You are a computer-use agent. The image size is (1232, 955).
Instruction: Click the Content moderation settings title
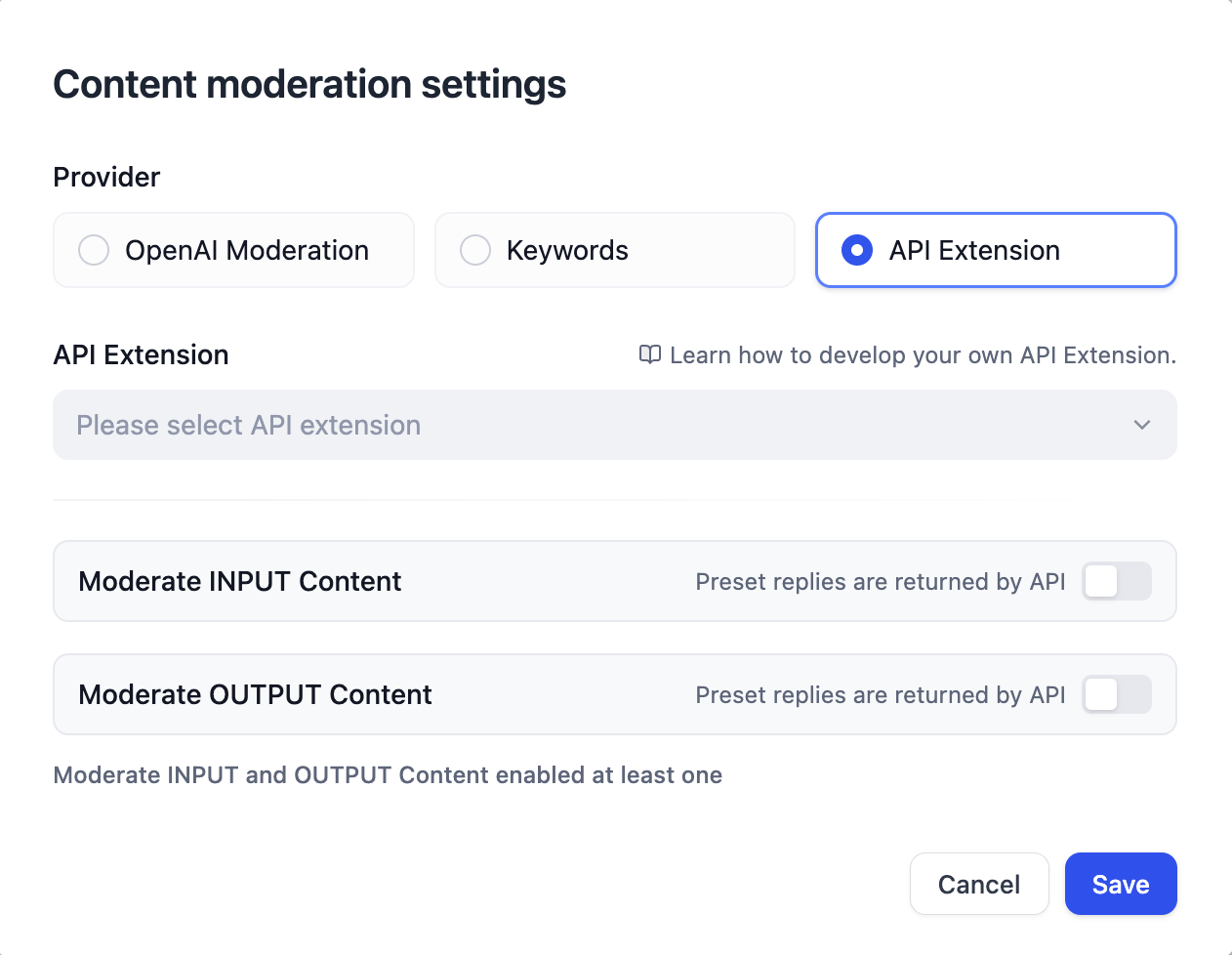(309, 84)
